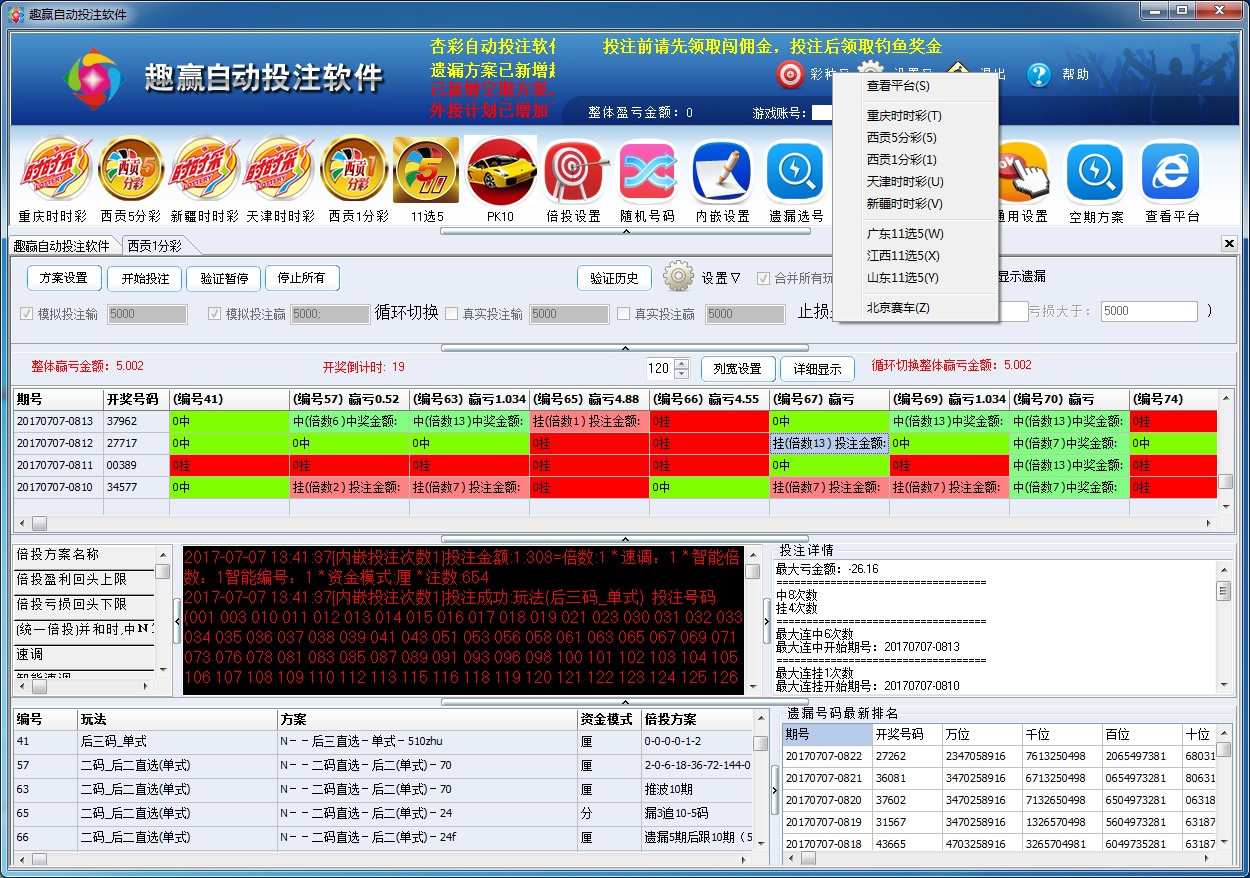Viewport: 1250px width, 878px height.
Task: Select the 重庆时时彩 lottery icon
Action: click(55, 168)
